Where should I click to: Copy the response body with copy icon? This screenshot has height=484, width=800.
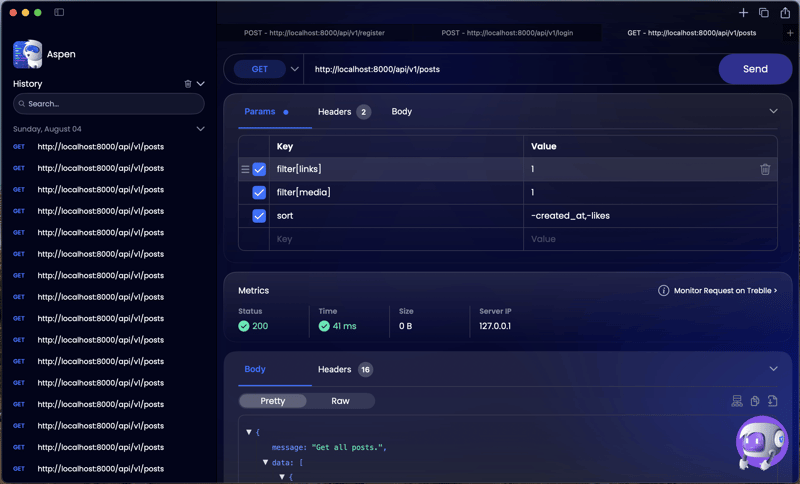(755, 401)
